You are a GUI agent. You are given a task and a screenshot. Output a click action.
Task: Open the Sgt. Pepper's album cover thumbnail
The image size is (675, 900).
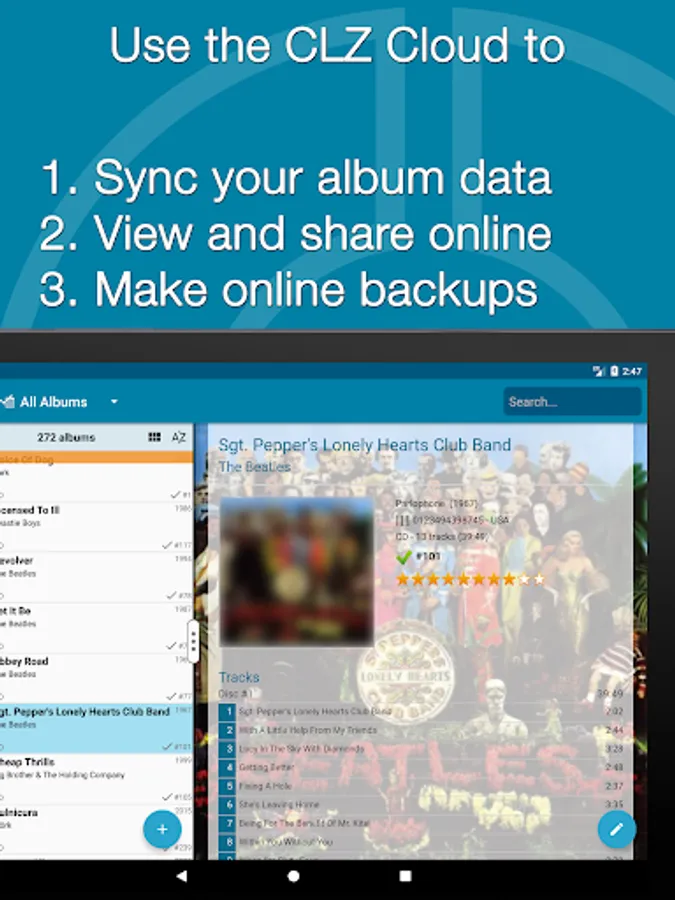[297, 572]
